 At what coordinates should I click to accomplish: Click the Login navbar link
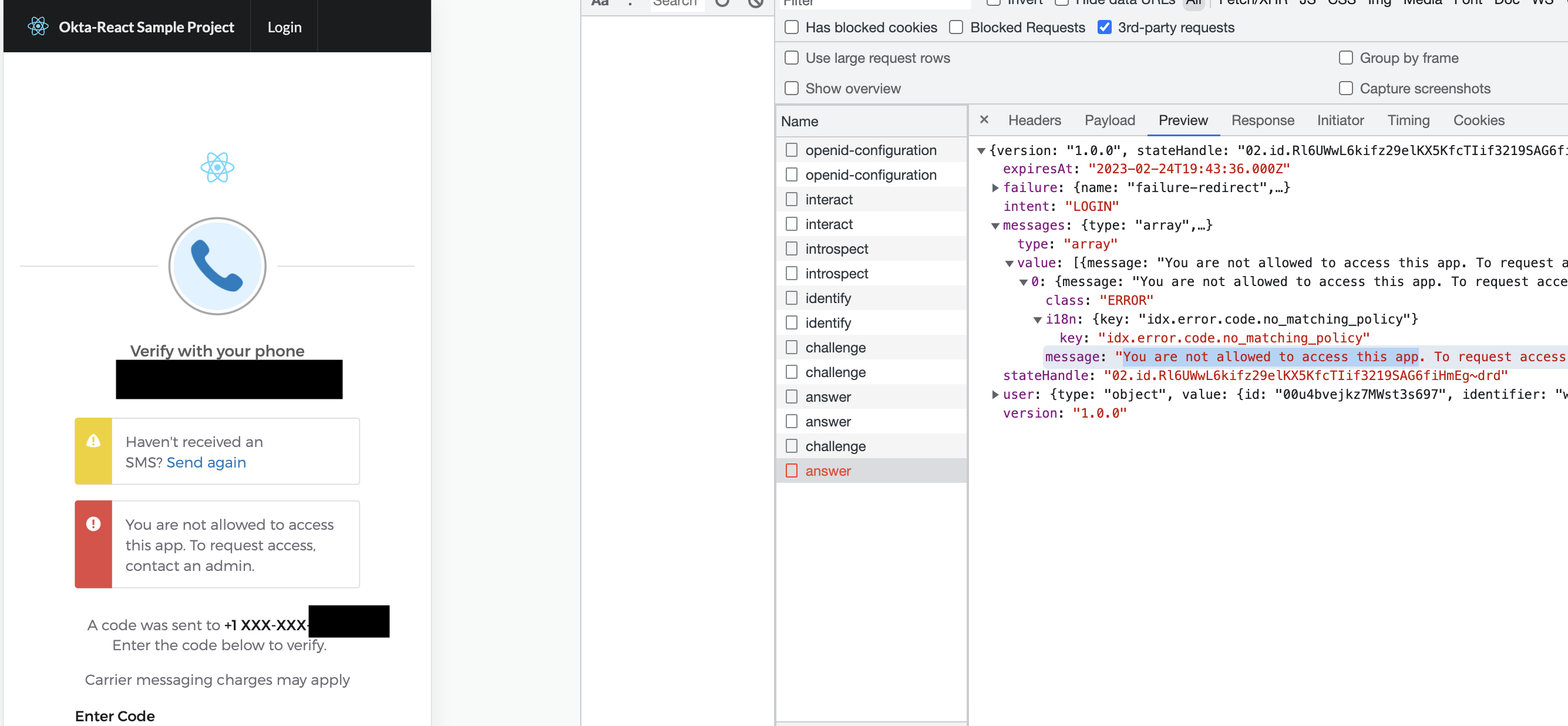point(284,27)
